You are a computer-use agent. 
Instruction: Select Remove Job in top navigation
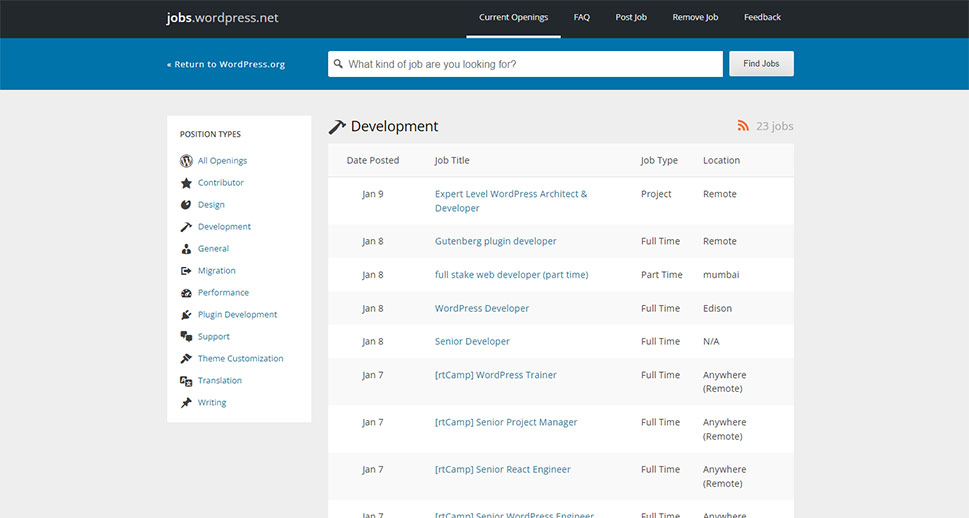tap(695, 17)
